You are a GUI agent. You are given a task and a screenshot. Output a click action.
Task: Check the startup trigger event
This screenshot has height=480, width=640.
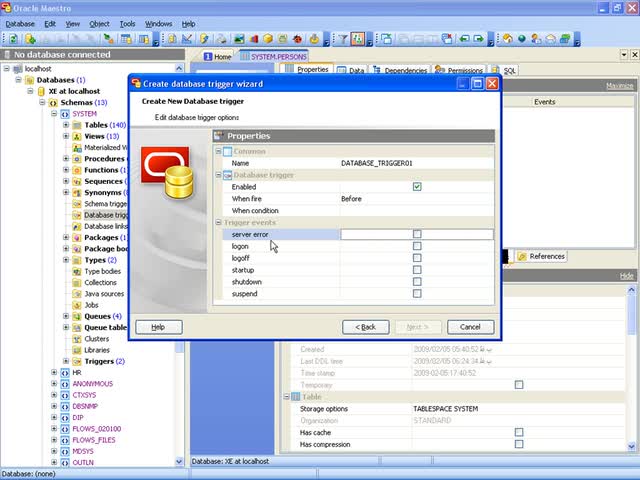tap(417, 269)
